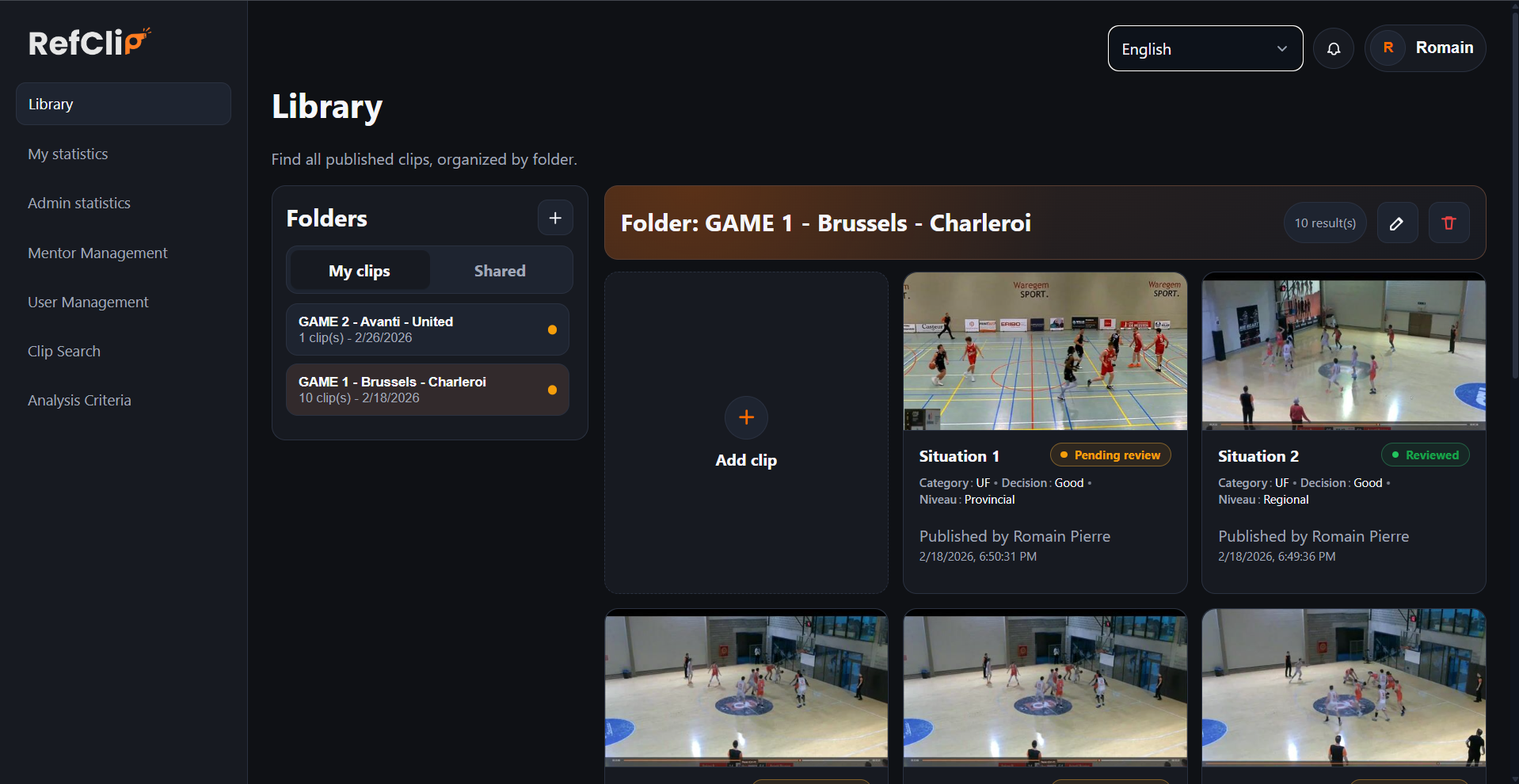Open Situation 2 clip thumbnail

1343,352
